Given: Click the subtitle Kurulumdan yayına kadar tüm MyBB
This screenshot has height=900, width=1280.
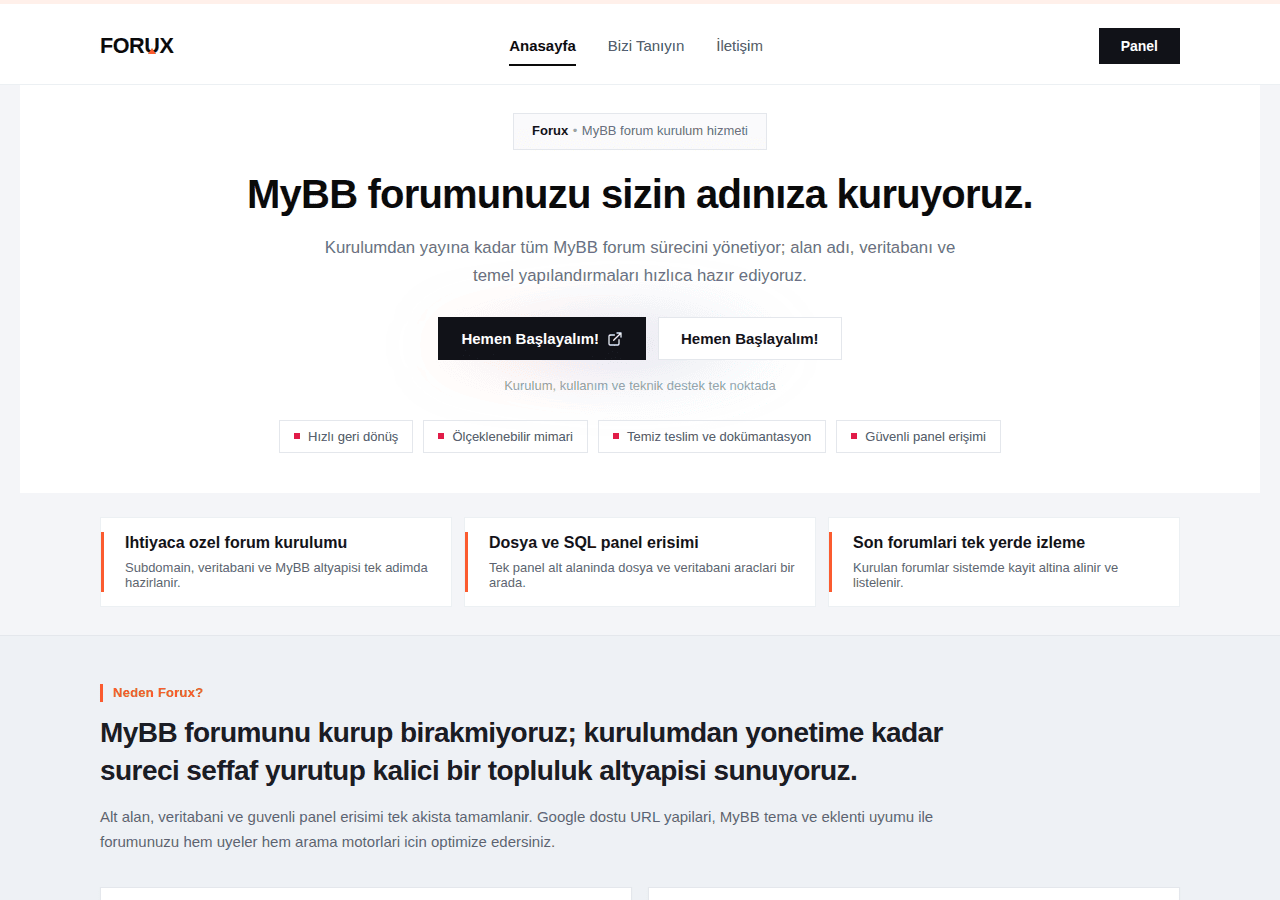Looking at the screenshot, I should click(640, 261).
